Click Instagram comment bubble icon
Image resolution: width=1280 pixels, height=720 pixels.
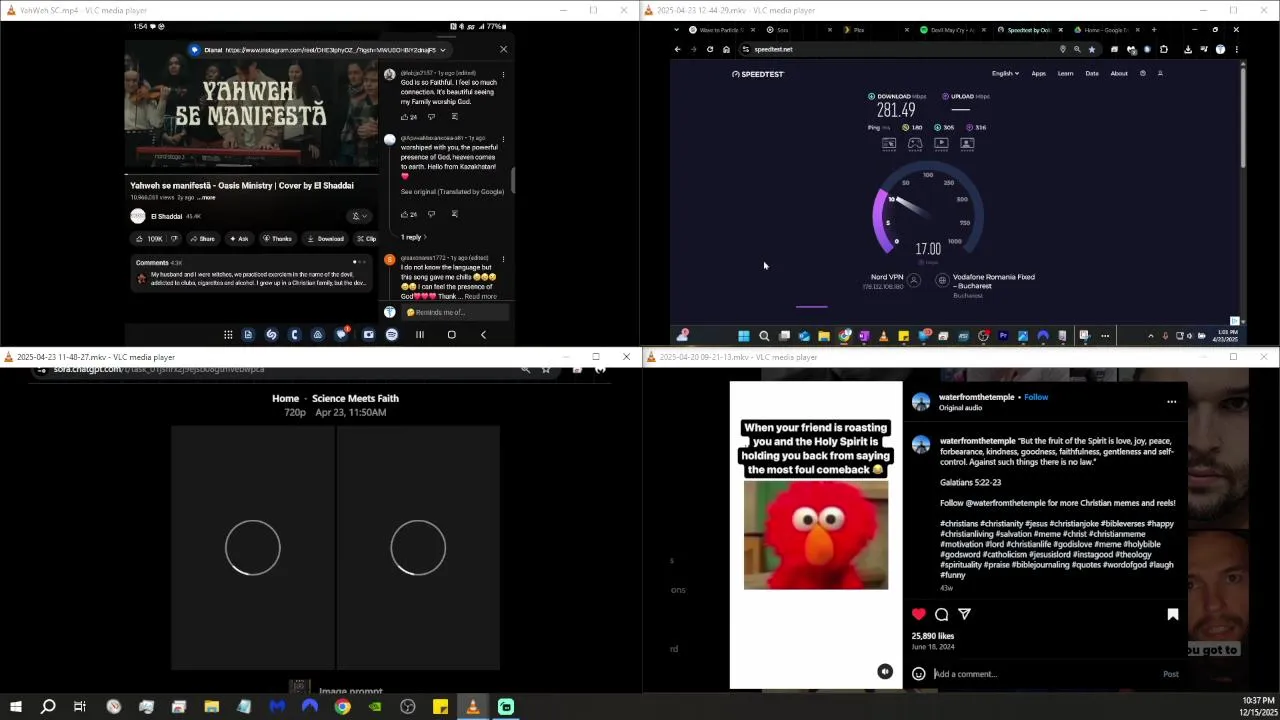coord(942,614)
